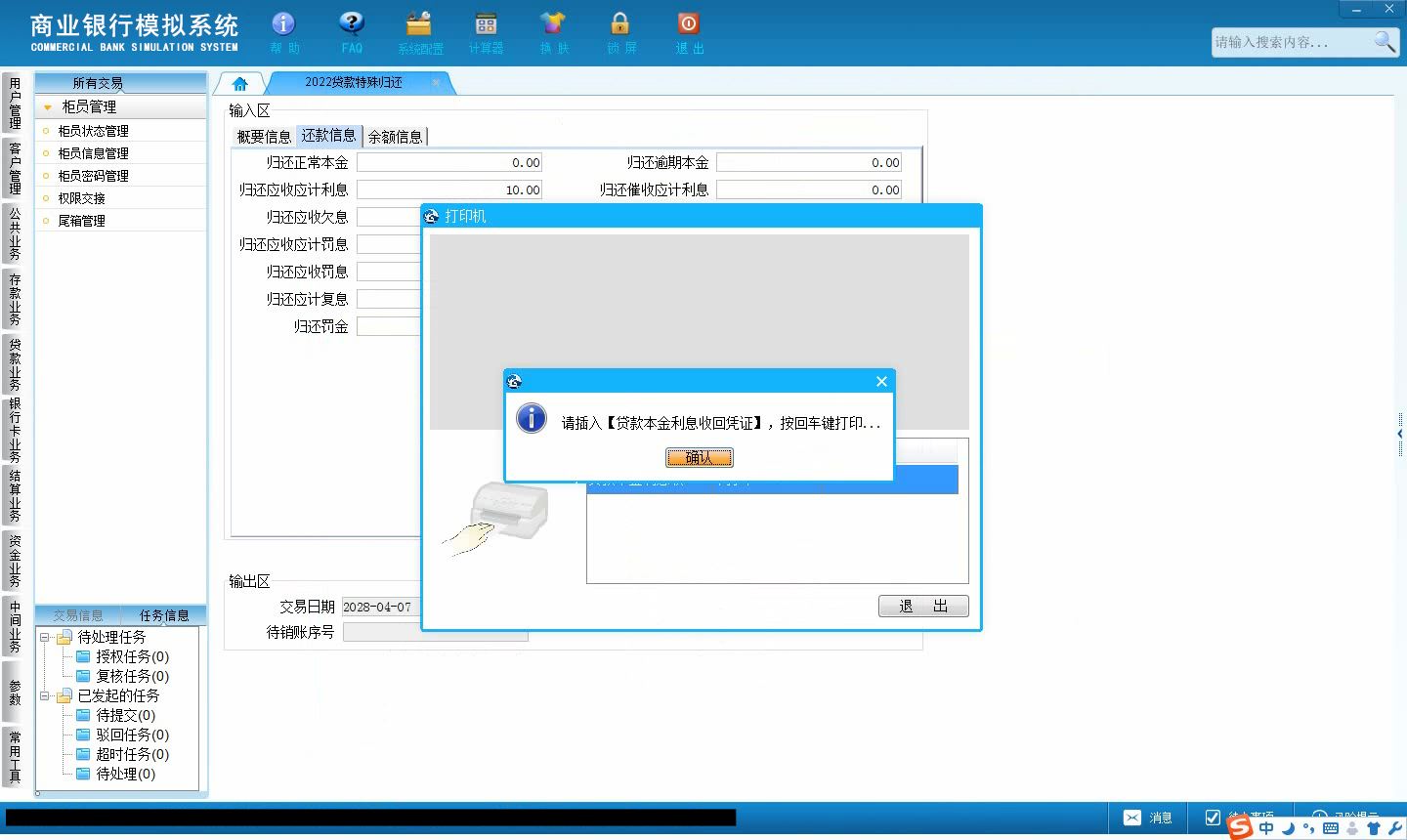Open the 常用工具 side menu

pos(14,758)
